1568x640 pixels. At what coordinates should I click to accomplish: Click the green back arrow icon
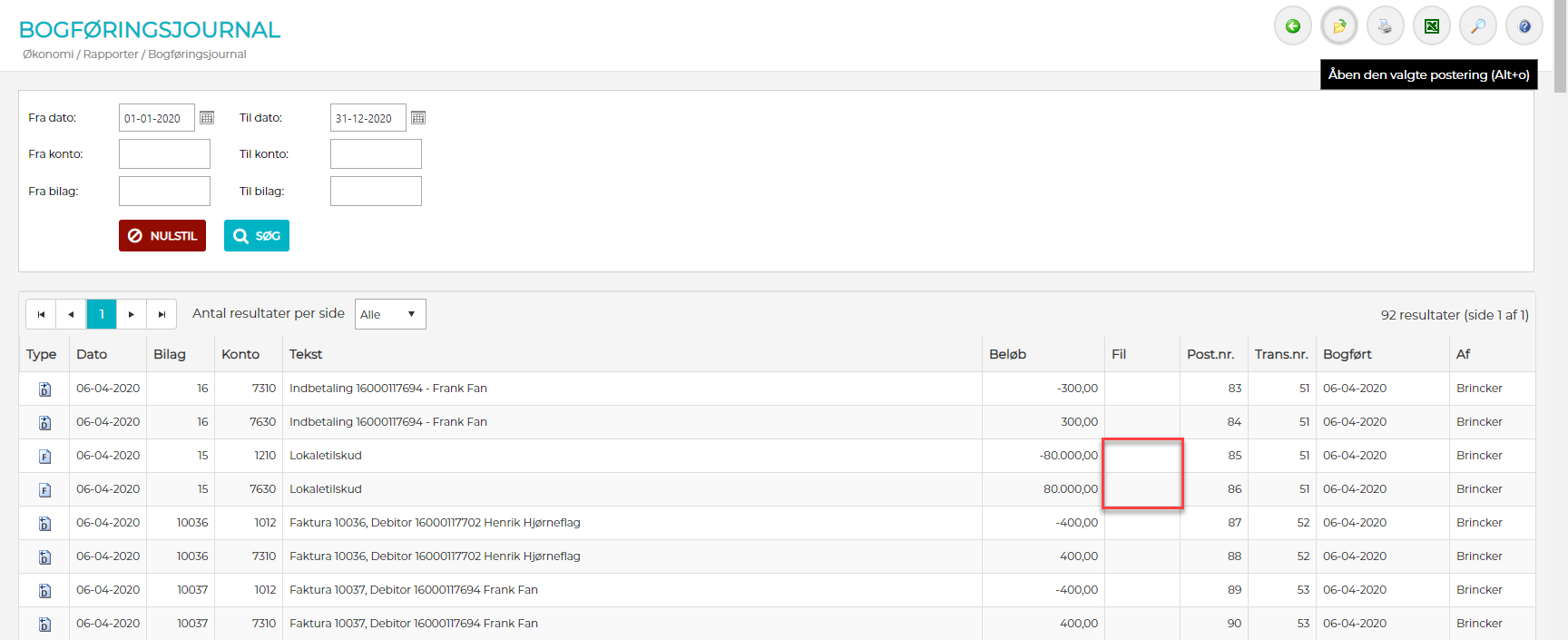click(1292, 26)
